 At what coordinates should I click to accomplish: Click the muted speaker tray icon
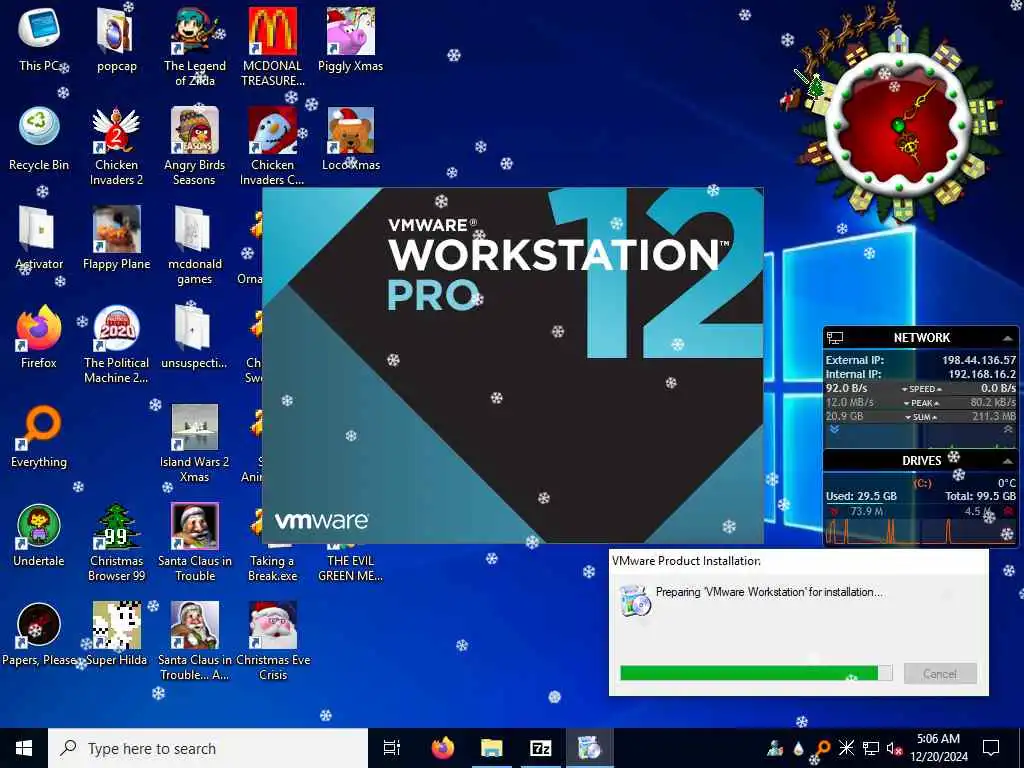894,748
